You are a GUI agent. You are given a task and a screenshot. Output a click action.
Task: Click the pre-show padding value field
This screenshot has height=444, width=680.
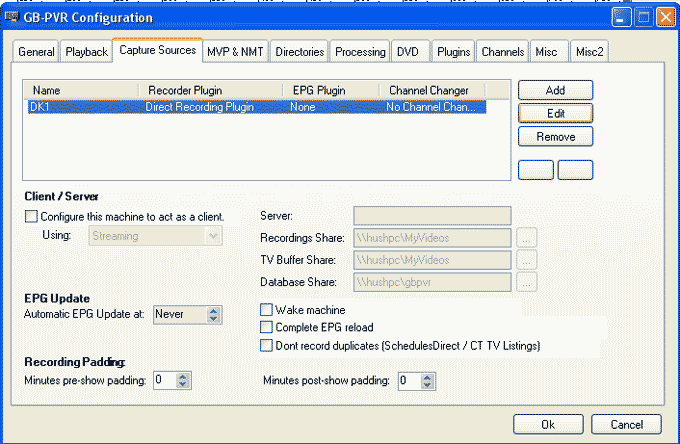pos(165,381)
